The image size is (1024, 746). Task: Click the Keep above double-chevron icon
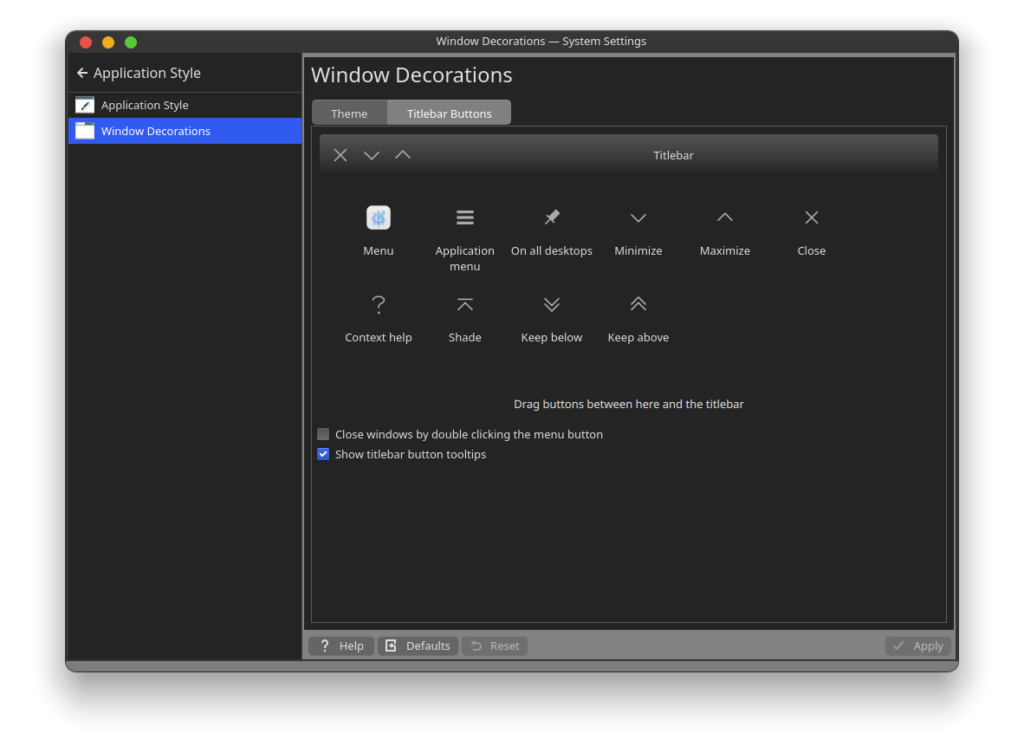point(638,304)
